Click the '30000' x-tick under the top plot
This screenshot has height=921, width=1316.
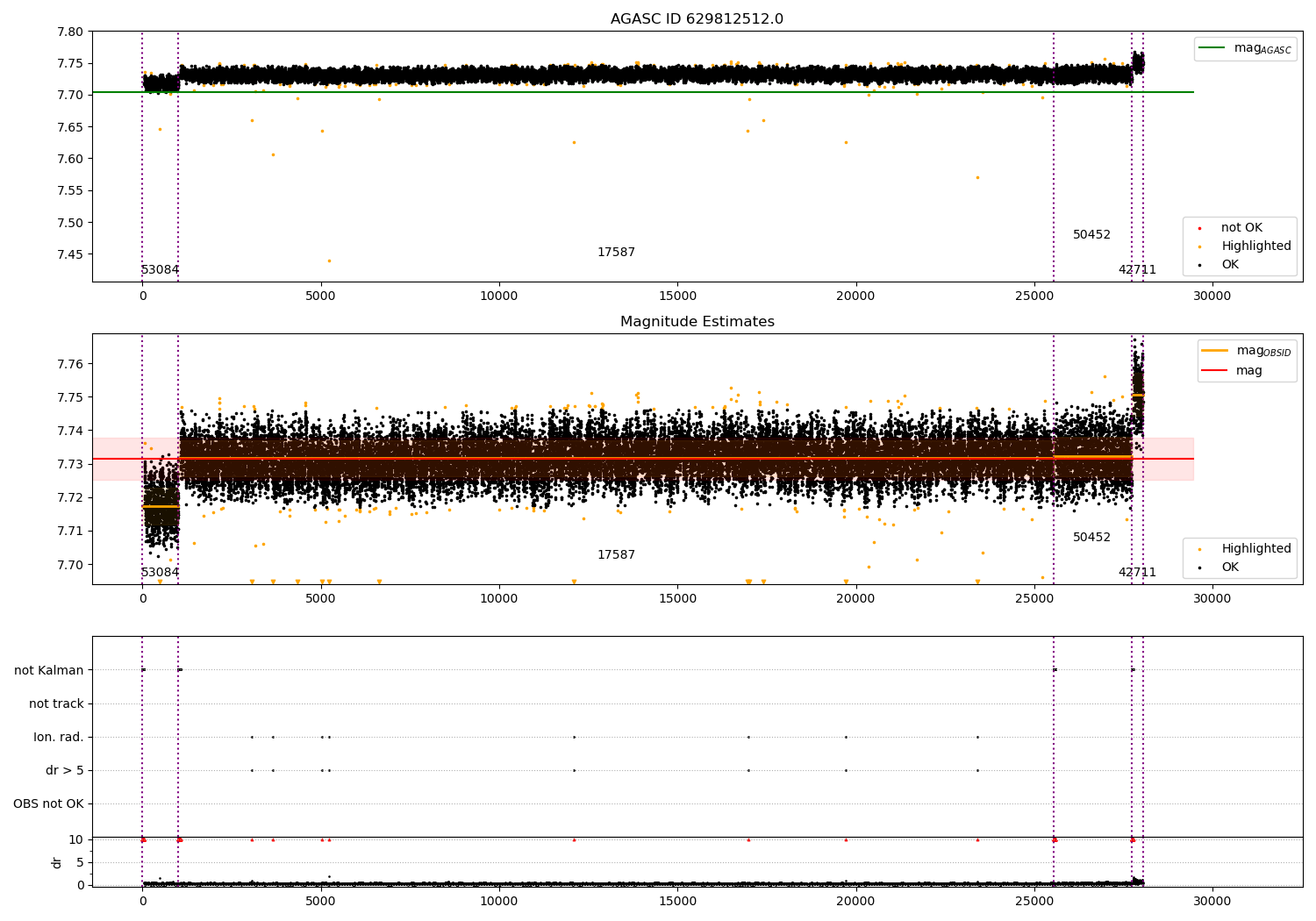tap(1212, 296)
